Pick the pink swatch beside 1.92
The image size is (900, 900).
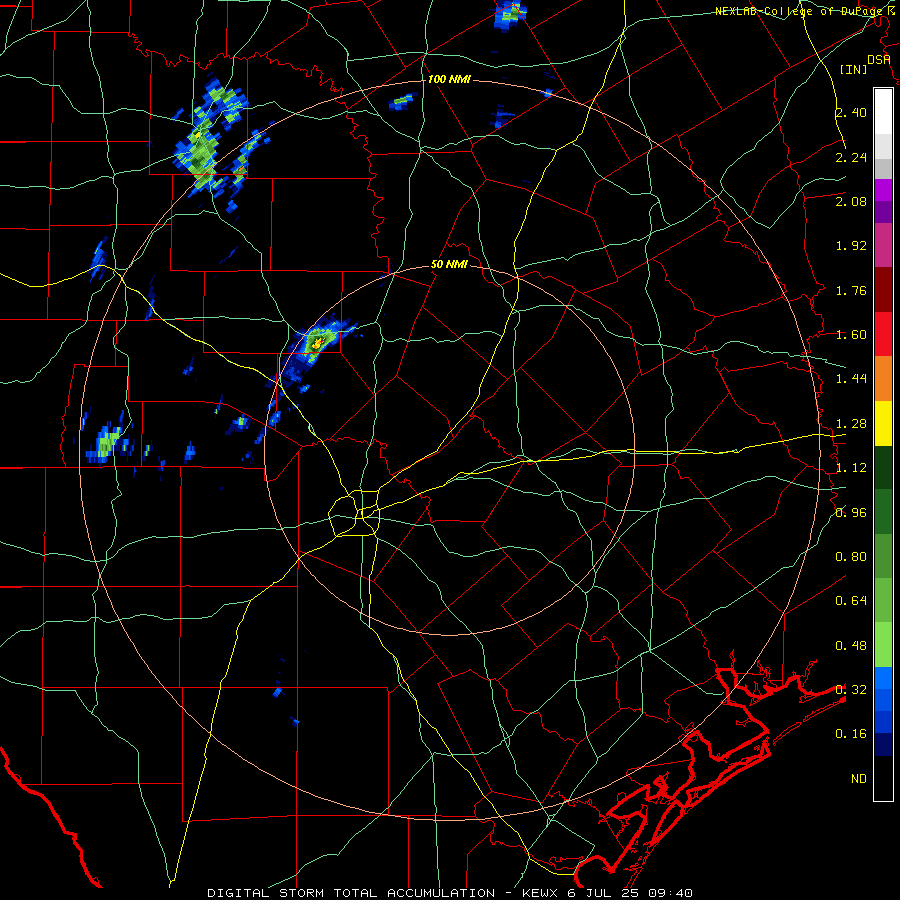click(883, 245)
